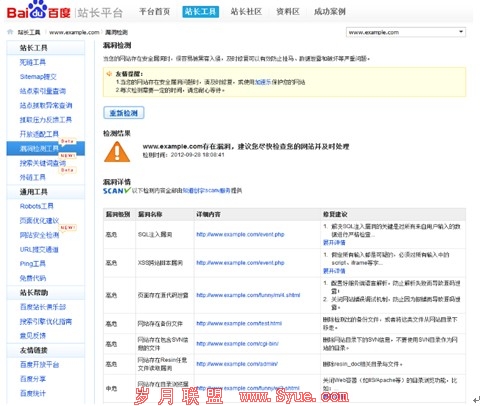The image size is (481, 406).
Task: Open 搜索引擎优化指南 in the sidebar
Action: [46, 321]
